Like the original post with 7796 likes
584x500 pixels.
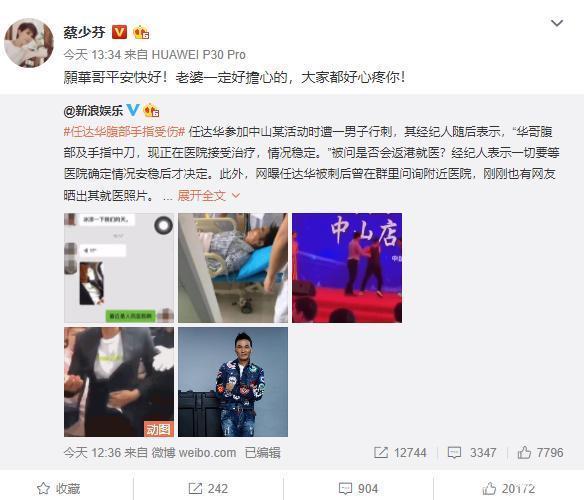coord(524,453)
